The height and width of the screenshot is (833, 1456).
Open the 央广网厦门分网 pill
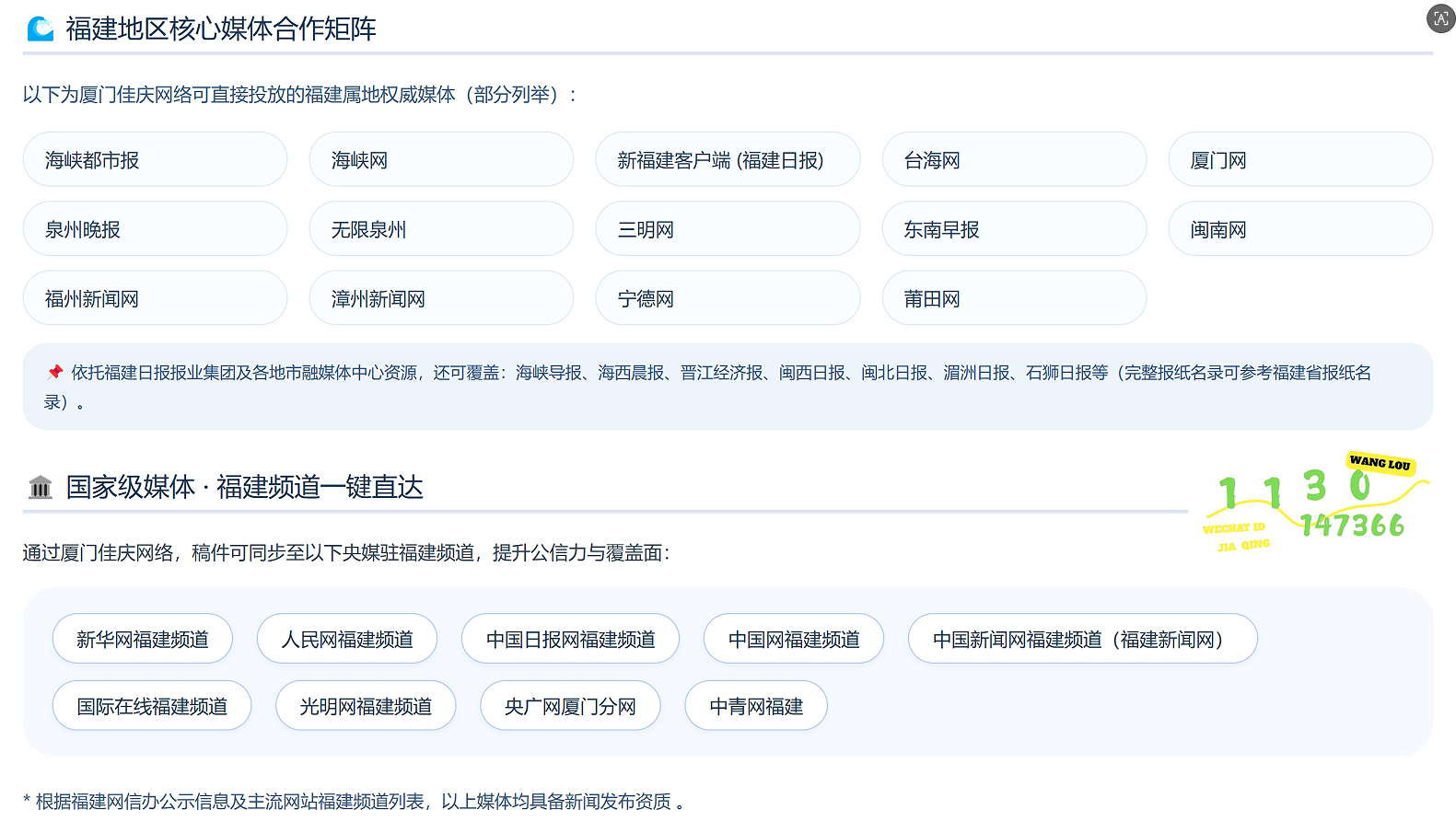click(570, 706)
